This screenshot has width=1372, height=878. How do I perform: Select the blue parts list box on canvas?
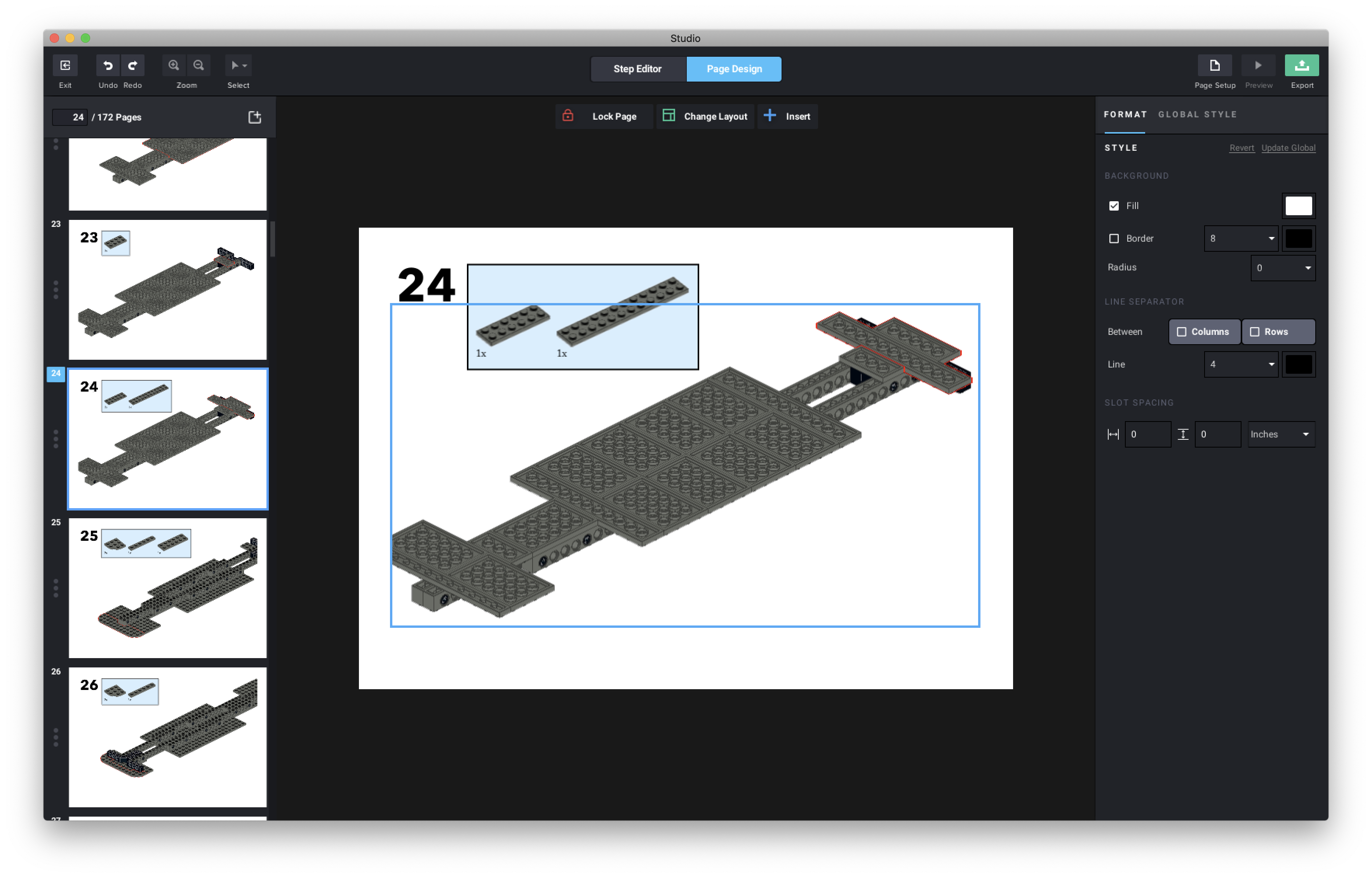tap(583, 316)
